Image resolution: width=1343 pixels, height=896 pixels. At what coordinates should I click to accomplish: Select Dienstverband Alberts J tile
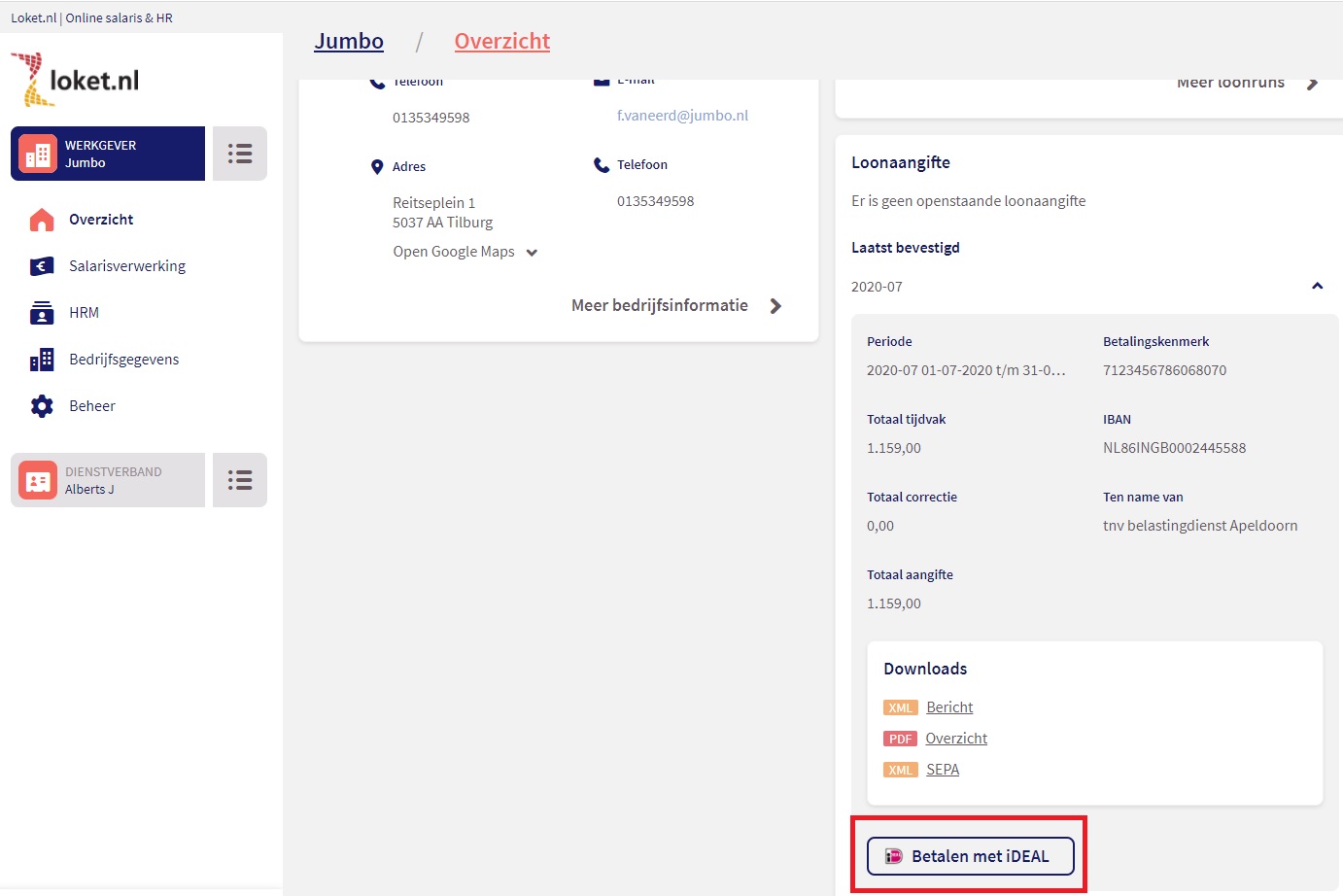(x=108, y=480)
